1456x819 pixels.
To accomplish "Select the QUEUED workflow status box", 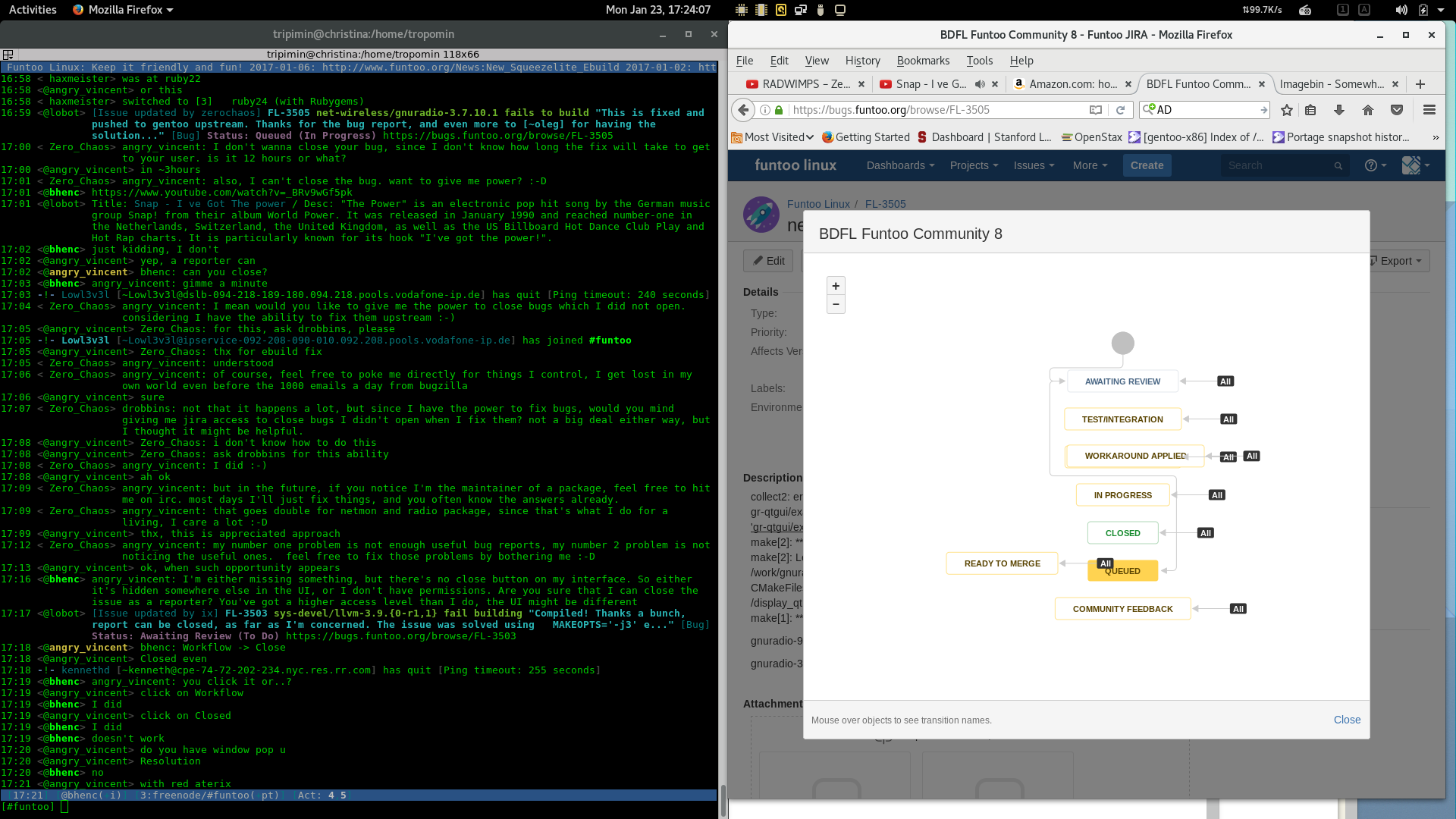I will tap(1122, 571).
